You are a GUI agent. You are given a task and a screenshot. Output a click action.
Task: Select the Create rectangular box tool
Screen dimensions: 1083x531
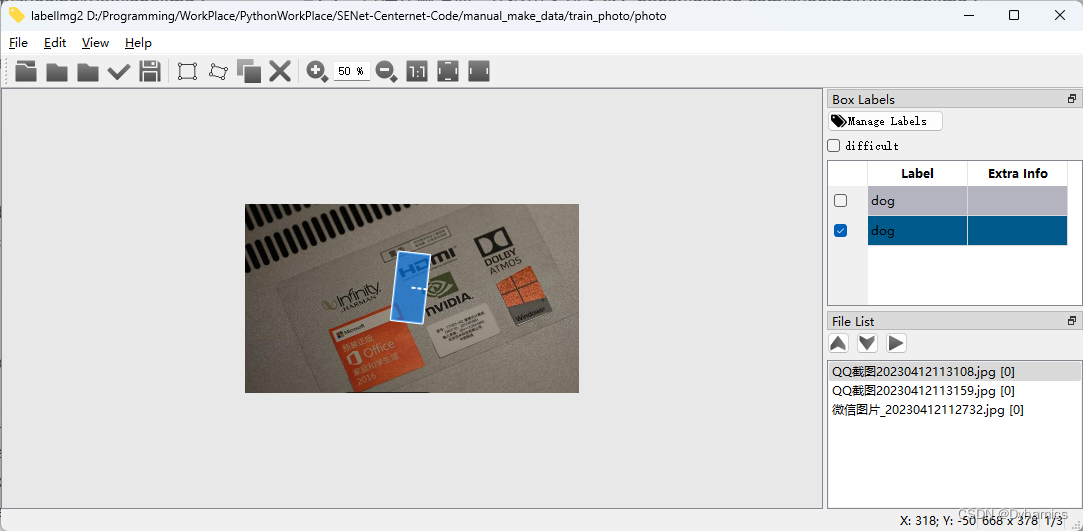187,71
